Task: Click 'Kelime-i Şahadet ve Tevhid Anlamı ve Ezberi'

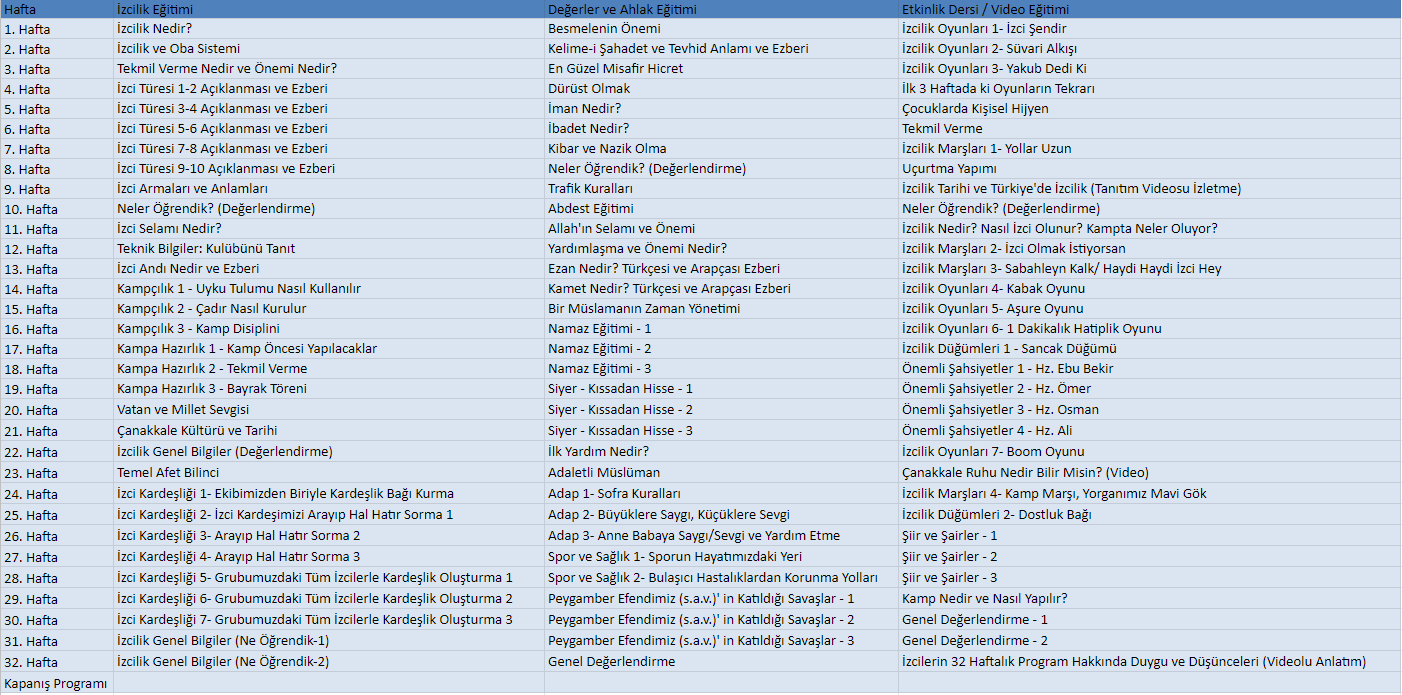Action: (x=721, y=49)
